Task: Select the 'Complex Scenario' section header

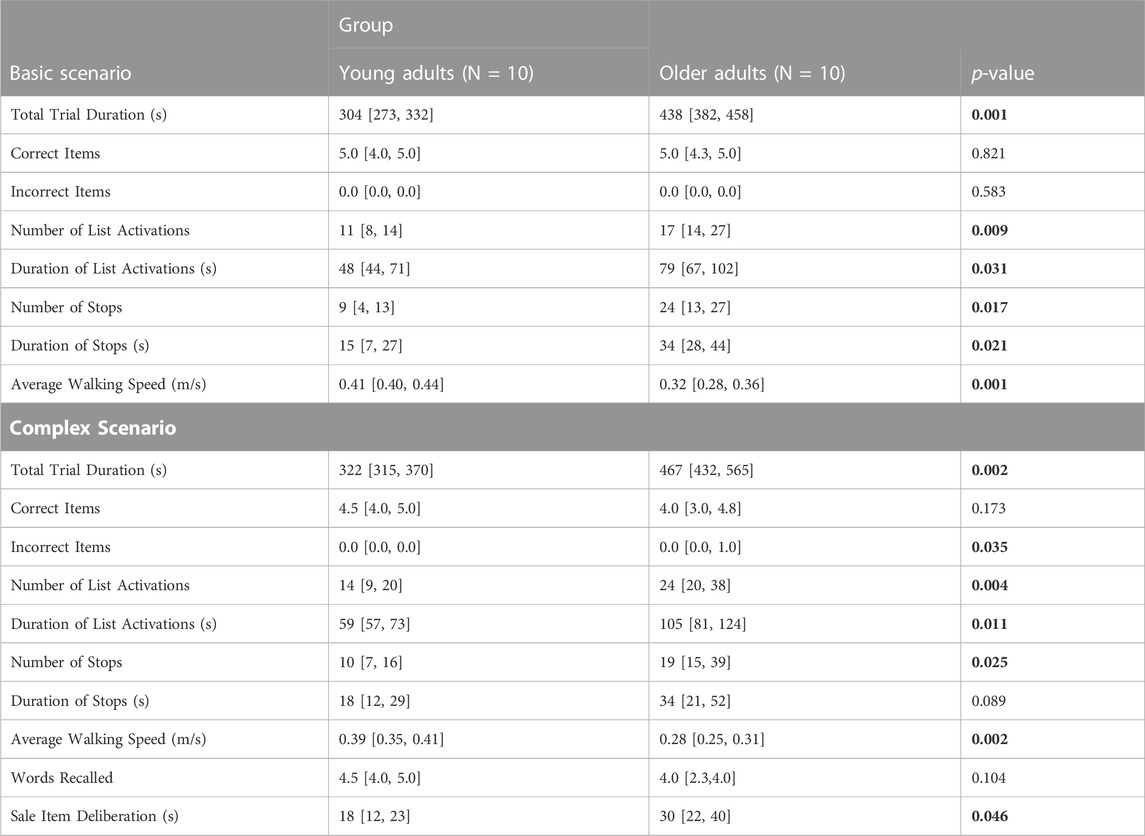Action: tap(93, 427)
